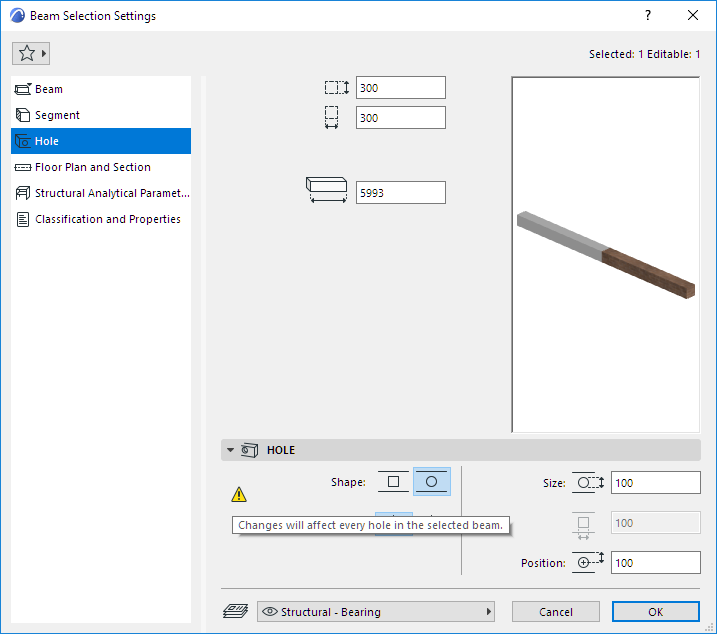Image resolution: width=717 pixels, height=634 pixels.
Task: Switch to the Segment page
Action: coord(101,115)
